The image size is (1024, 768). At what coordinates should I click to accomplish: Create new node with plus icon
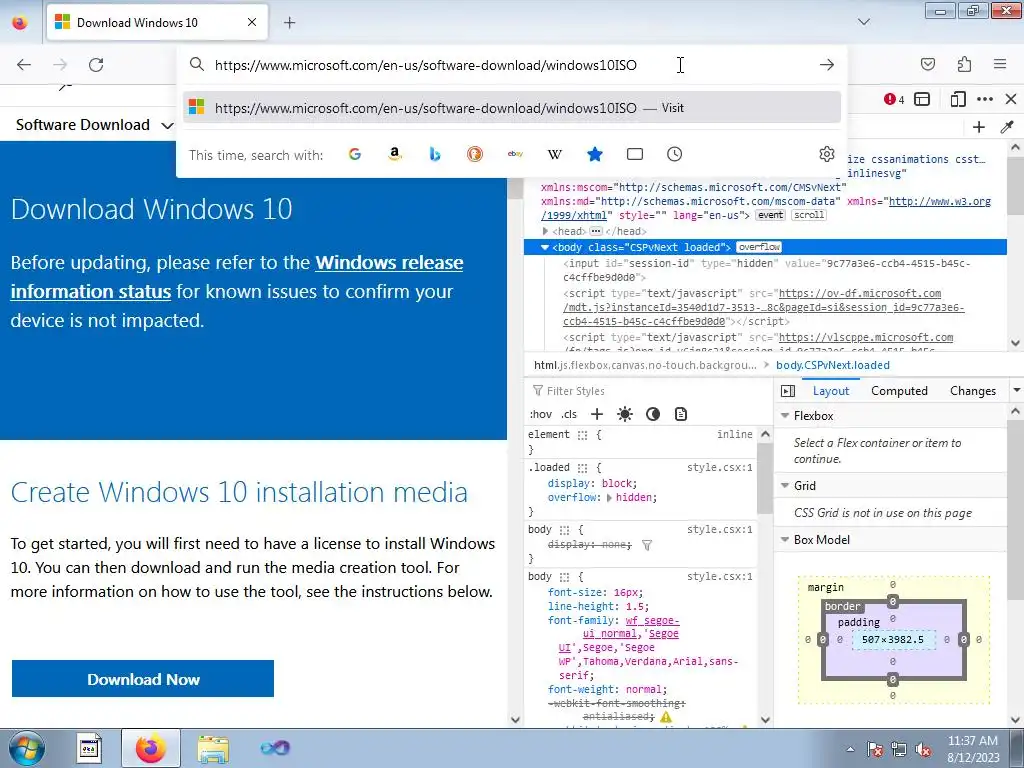pyautogui.click(x=978, y=127)
